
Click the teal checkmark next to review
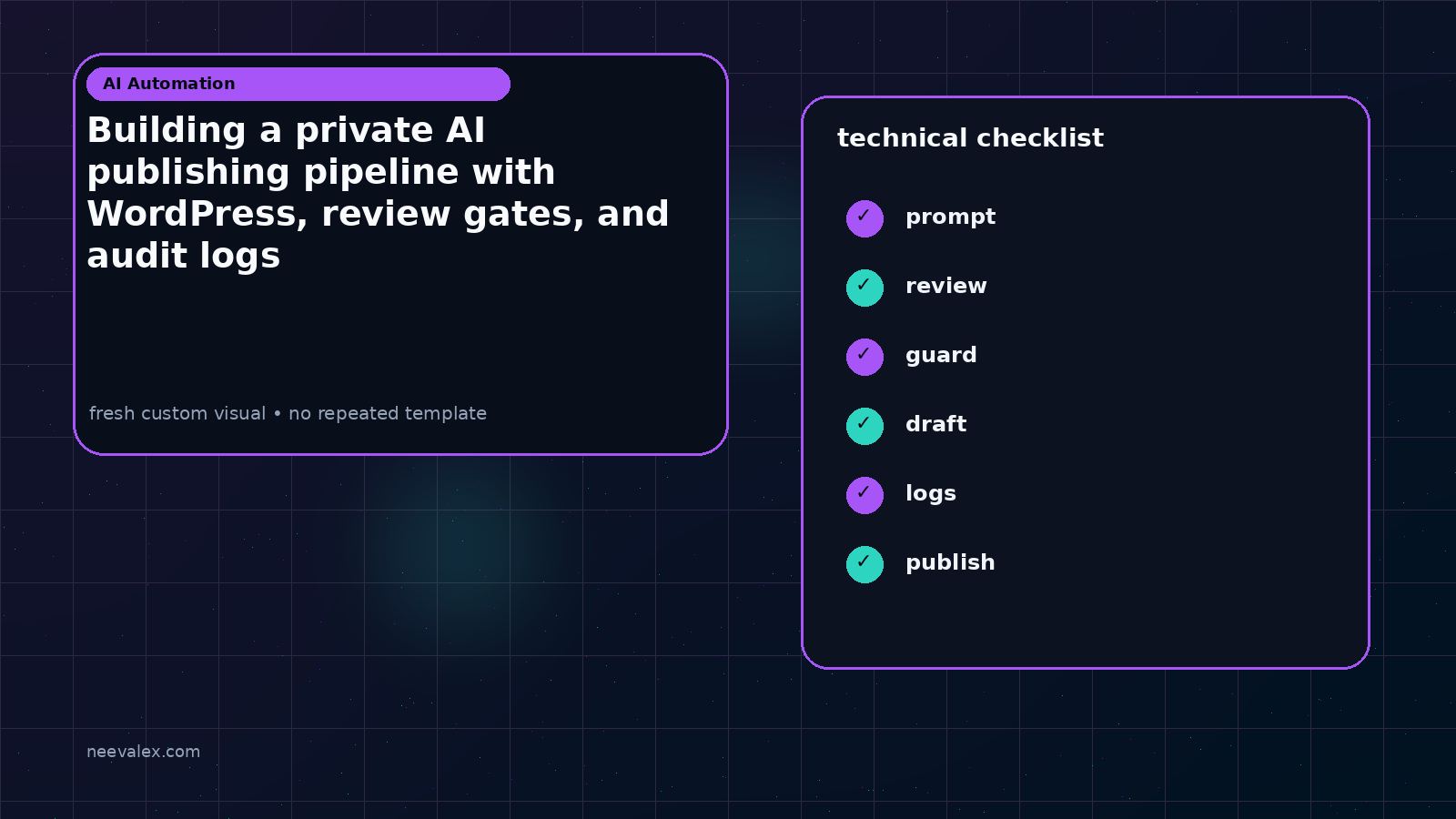(x=864, y=288)
